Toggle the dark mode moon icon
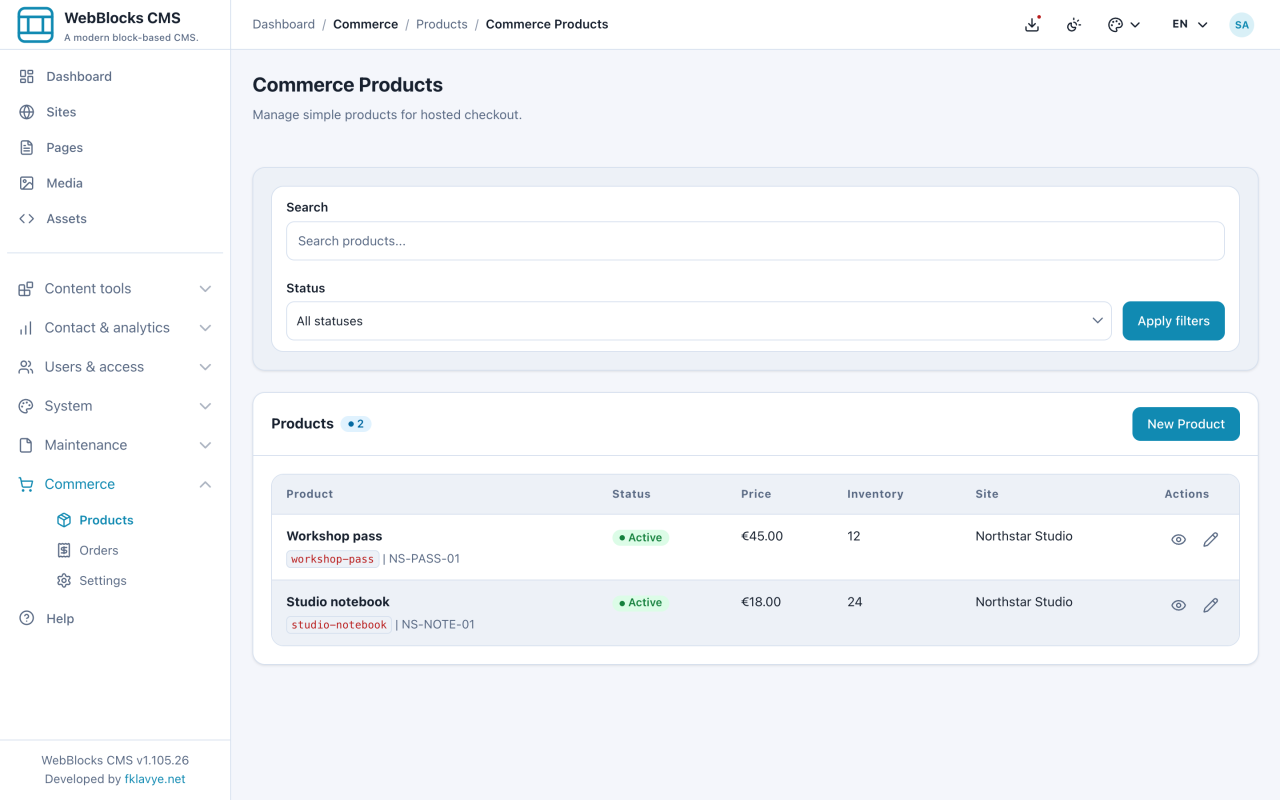The height and width of the screenshot is (800, 1280). coord(1074,25)
